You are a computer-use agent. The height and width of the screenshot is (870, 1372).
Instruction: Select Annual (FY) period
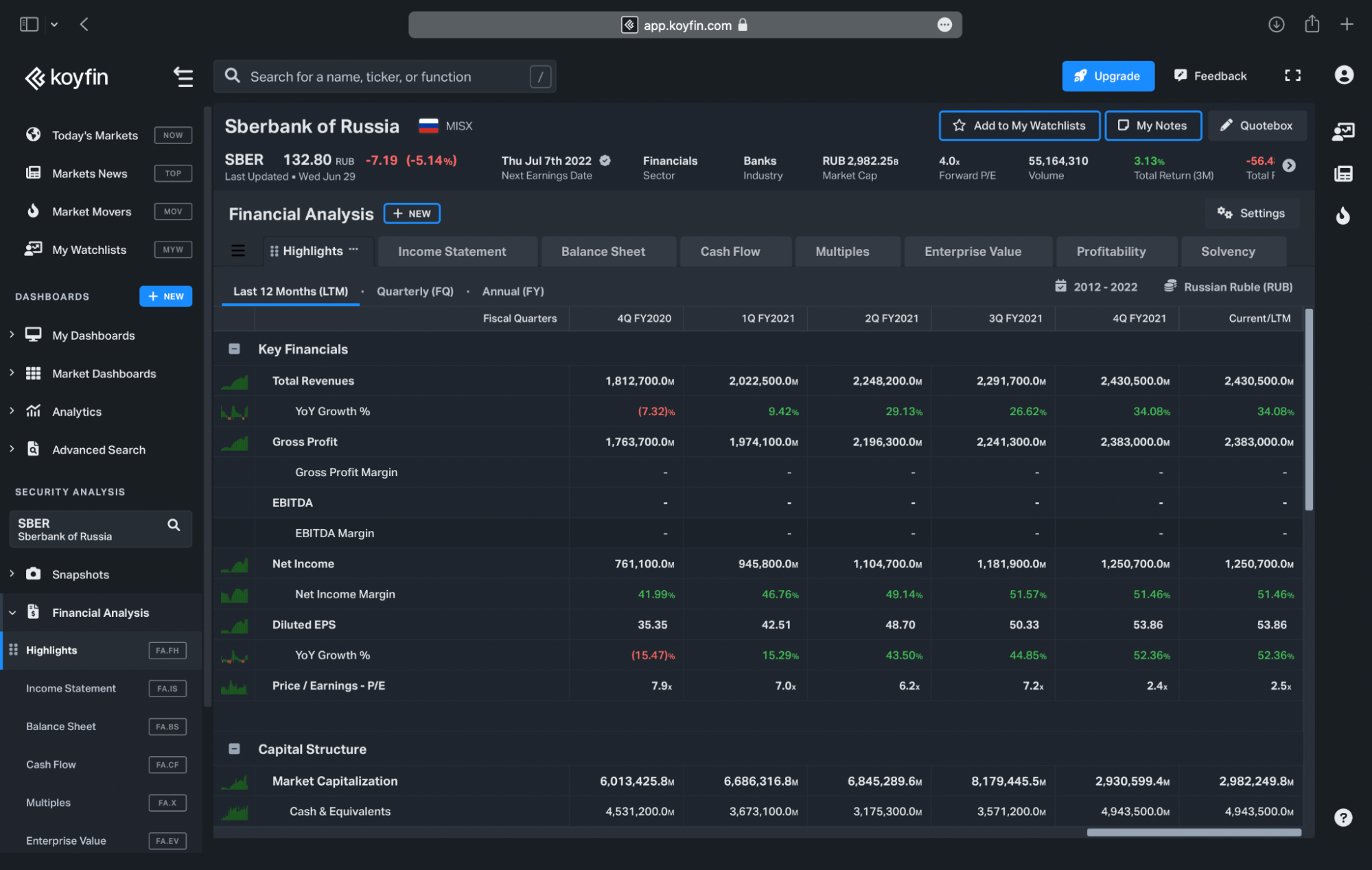coord(513,292)
